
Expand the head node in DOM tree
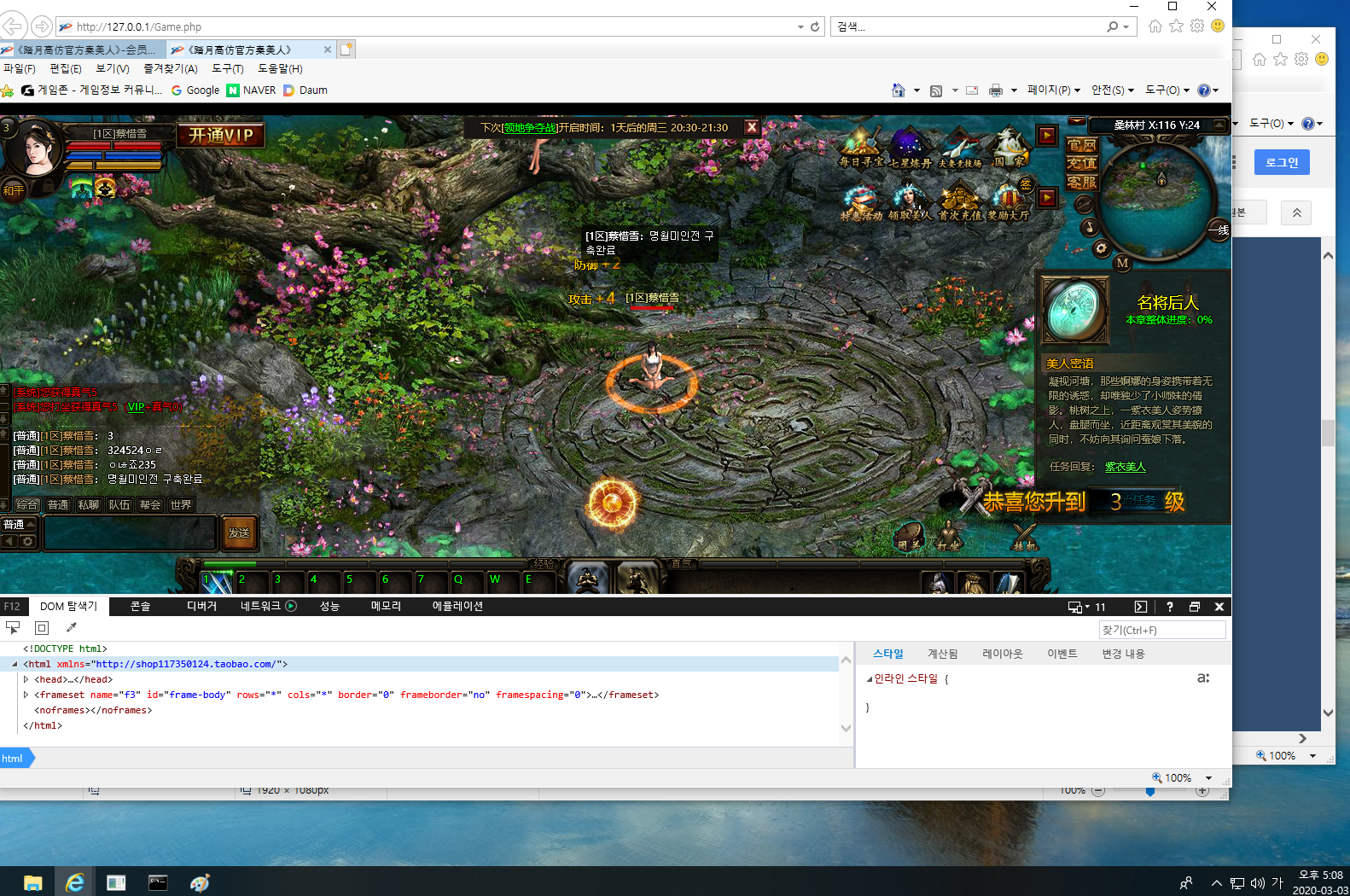(26, 679)
